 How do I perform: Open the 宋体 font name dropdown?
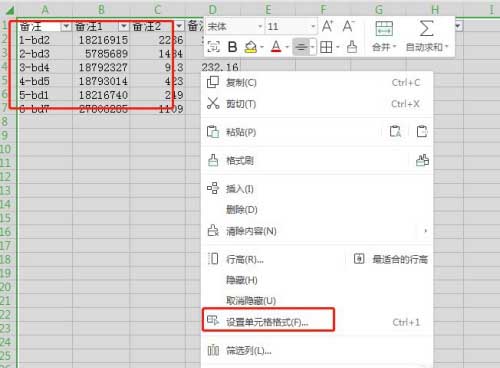click(x=260, y=26)
